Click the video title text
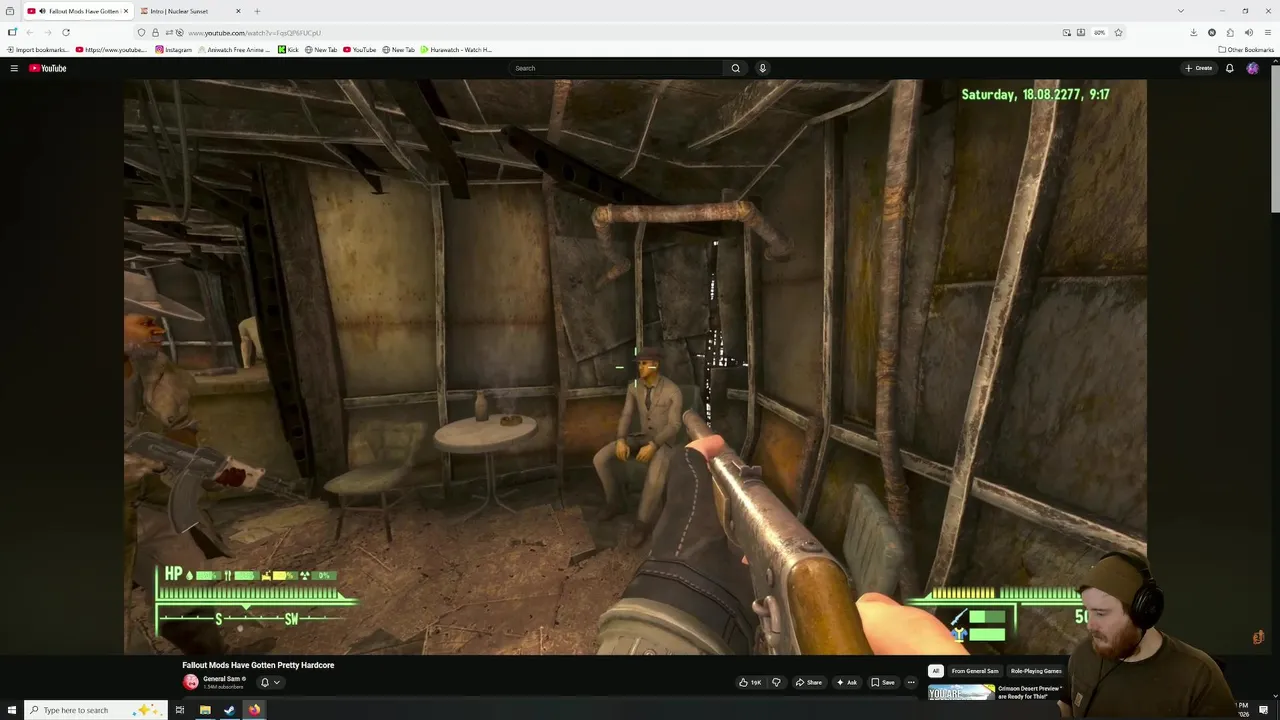This screenshot has width=1280, height=720. [x=258, y=665]
